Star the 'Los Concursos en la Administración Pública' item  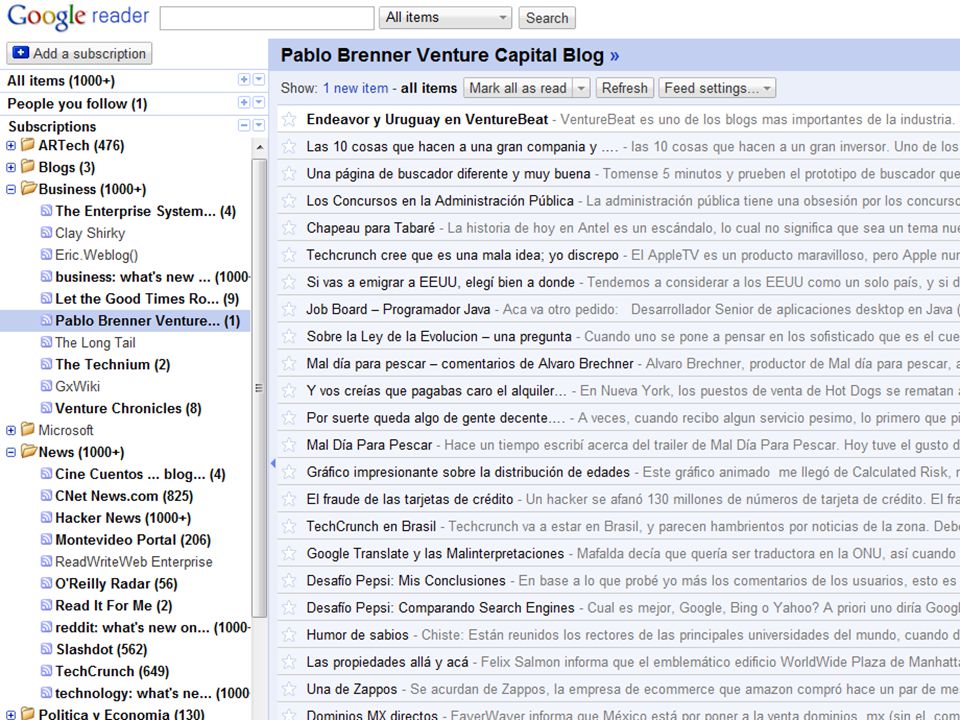pos(289,201)
